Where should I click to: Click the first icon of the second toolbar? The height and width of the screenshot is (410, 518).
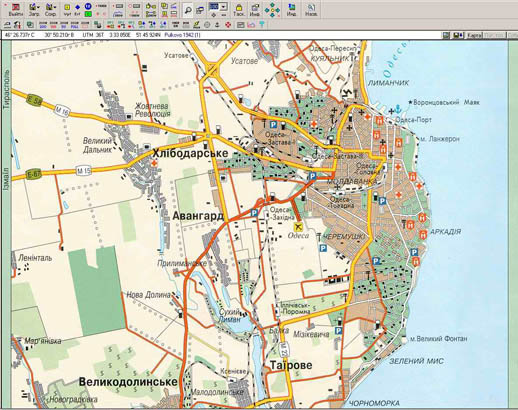(7, 25)
